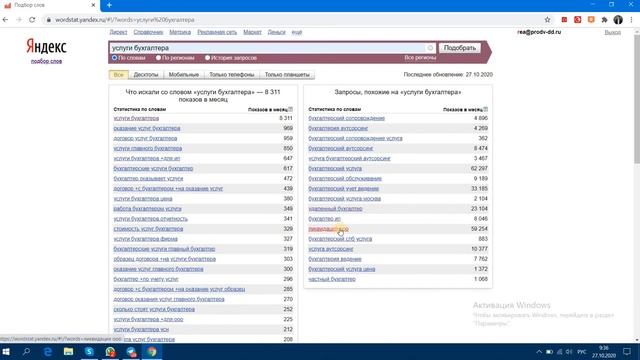
Task: Switch to the 'Мобильные' tab
Action: pos(184,75)
